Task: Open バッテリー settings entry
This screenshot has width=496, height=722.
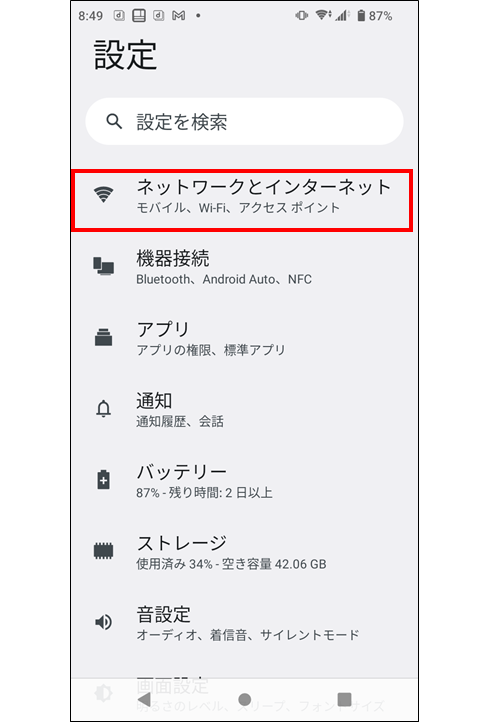Action: coord(245,481)
